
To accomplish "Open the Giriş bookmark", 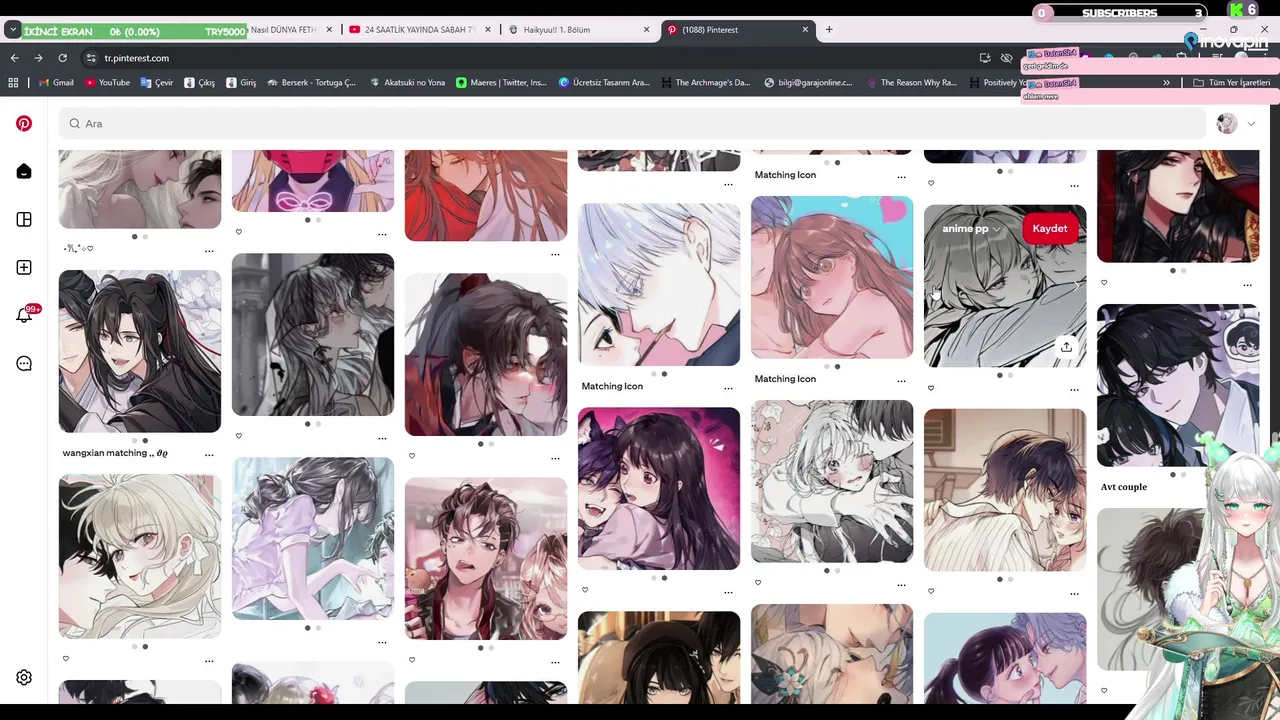I will pos(241,83).
